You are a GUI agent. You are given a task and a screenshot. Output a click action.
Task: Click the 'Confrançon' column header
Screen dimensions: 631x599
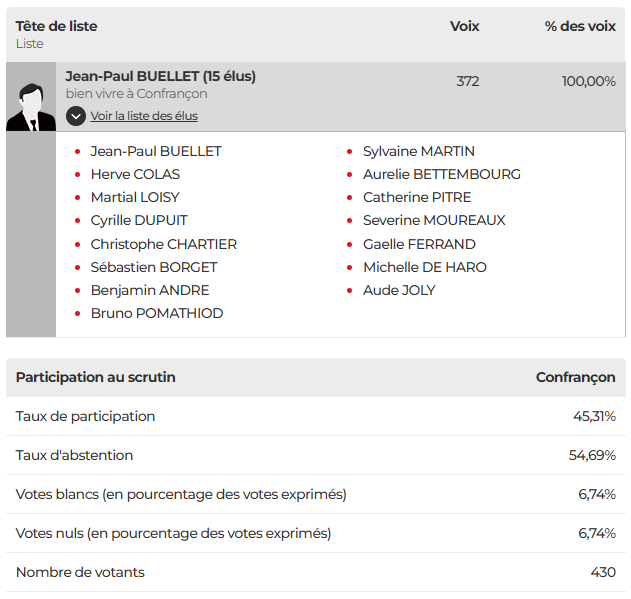pyautogui.click(x=575, y=377)
